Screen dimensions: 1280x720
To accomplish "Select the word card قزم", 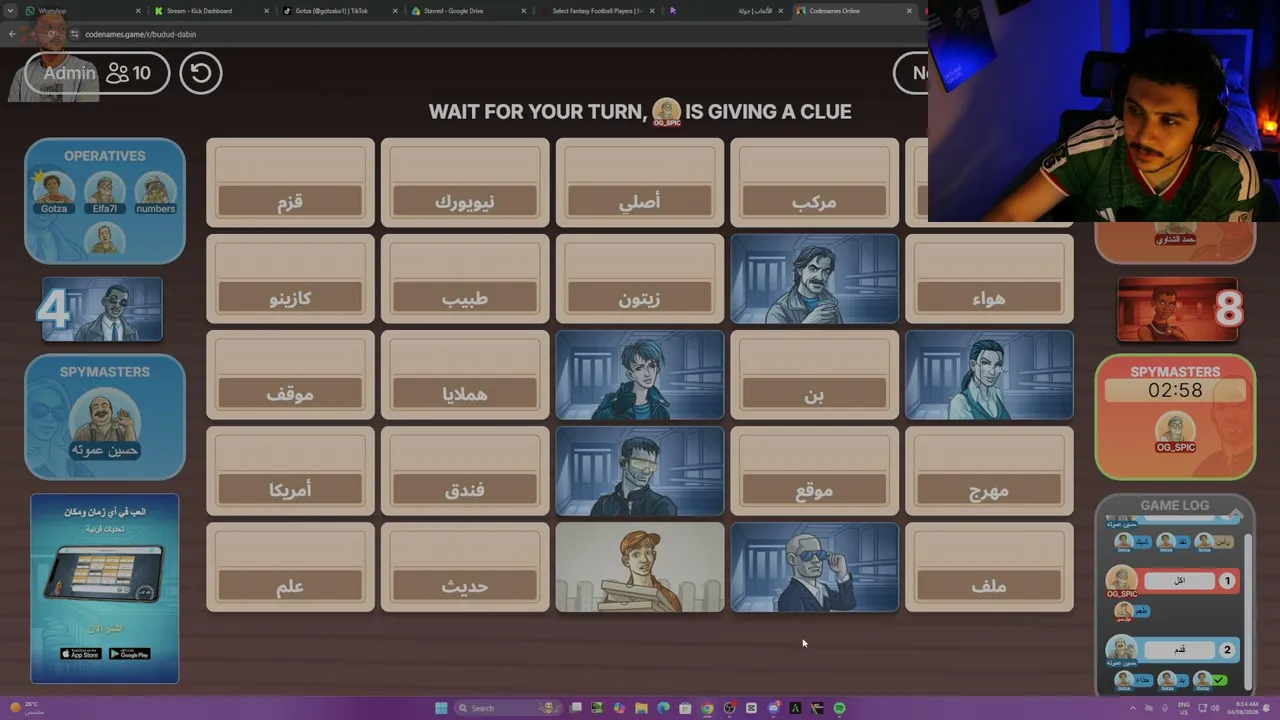I will pyautogui.click(x=290, y=183).
